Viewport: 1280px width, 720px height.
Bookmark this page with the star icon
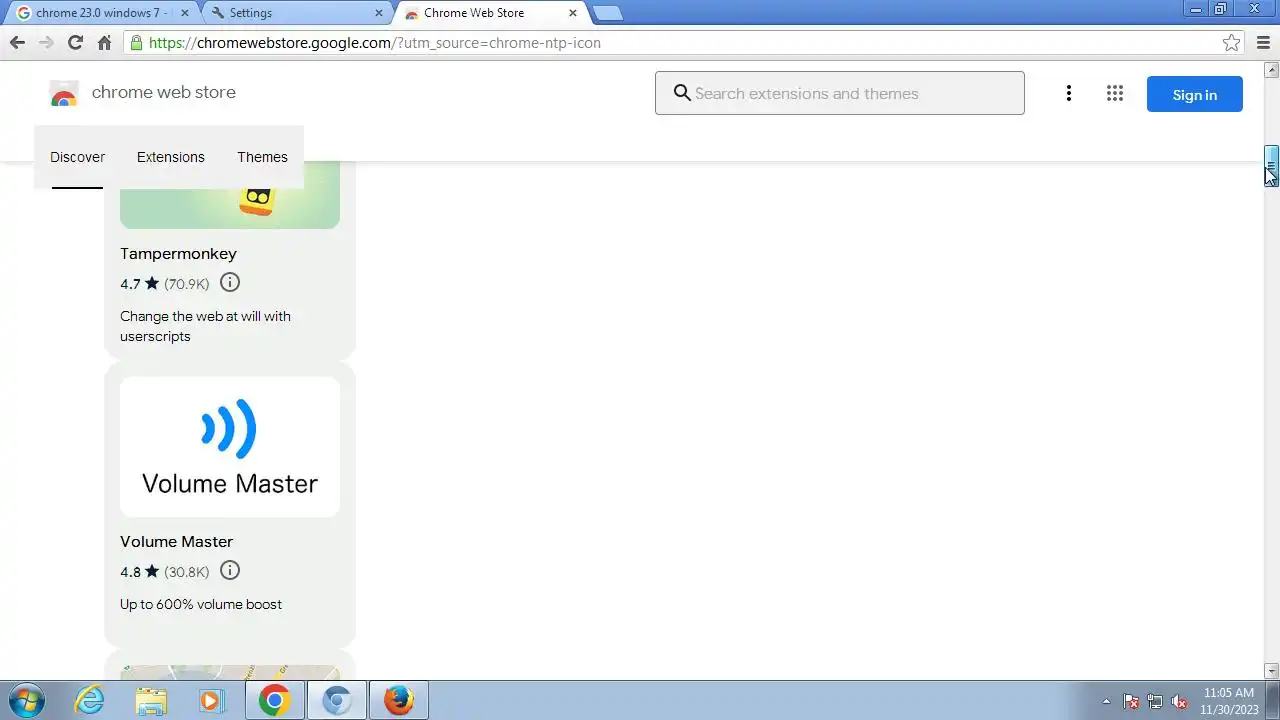(1232, 42)
